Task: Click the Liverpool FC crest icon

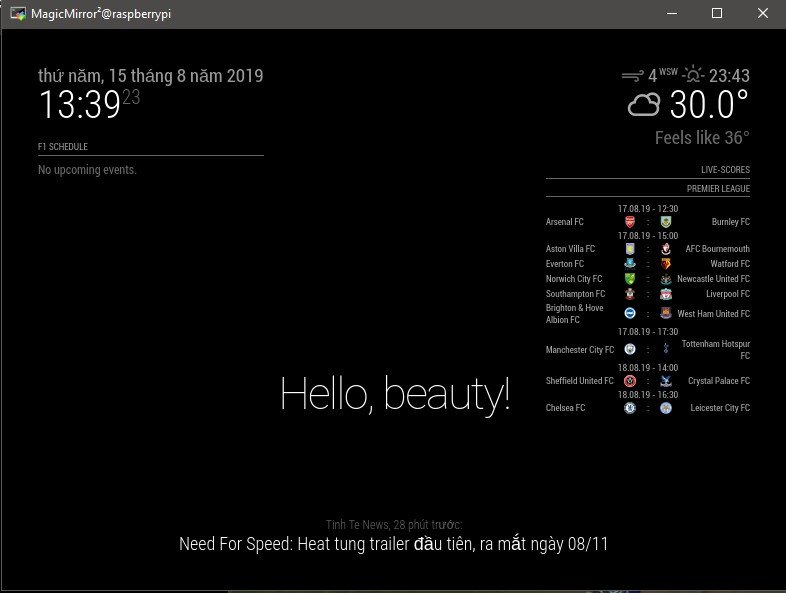Action: 666,294
